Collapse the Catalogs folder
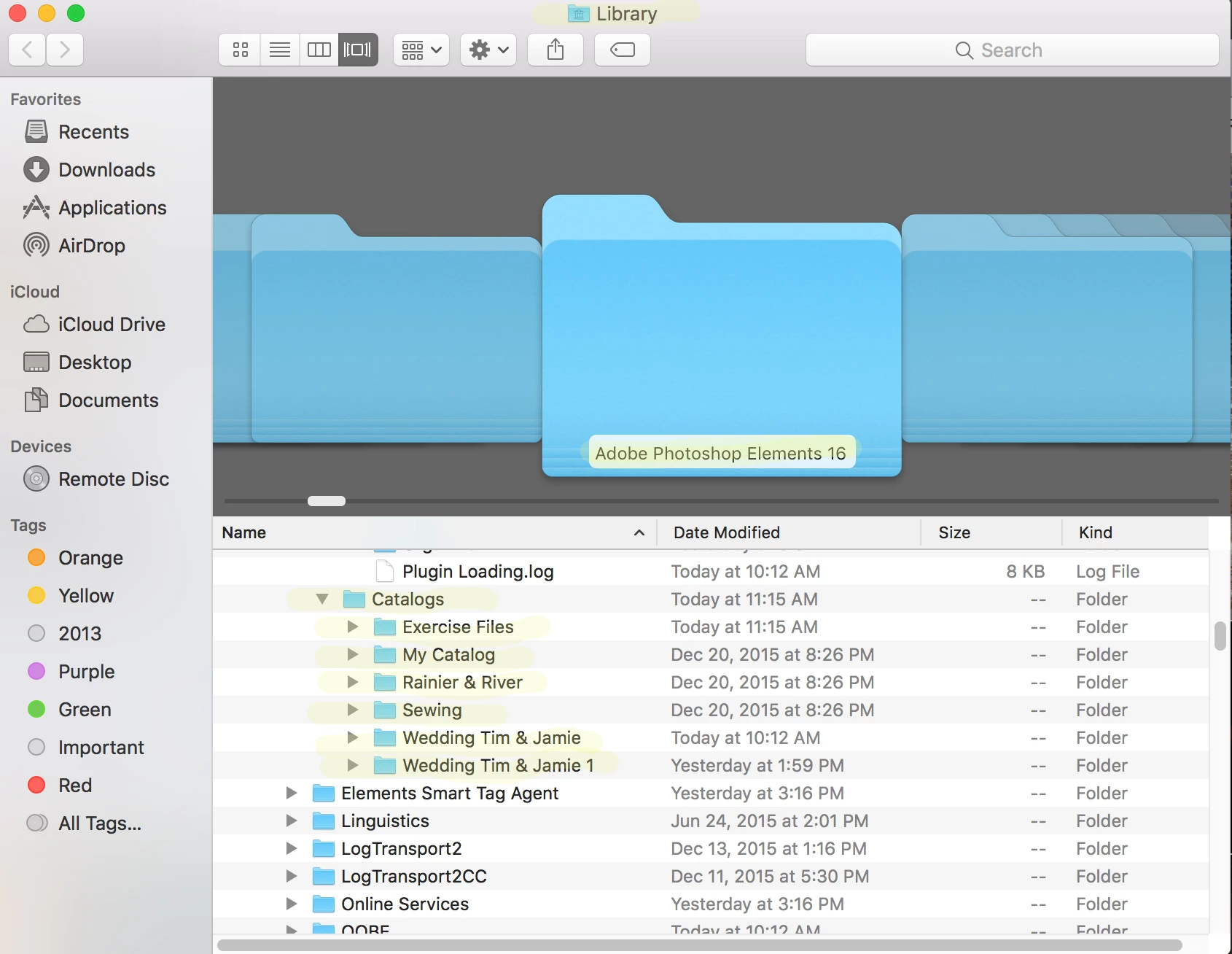The width and height of the screenshot is (1232, 954). tap(322, 599)
